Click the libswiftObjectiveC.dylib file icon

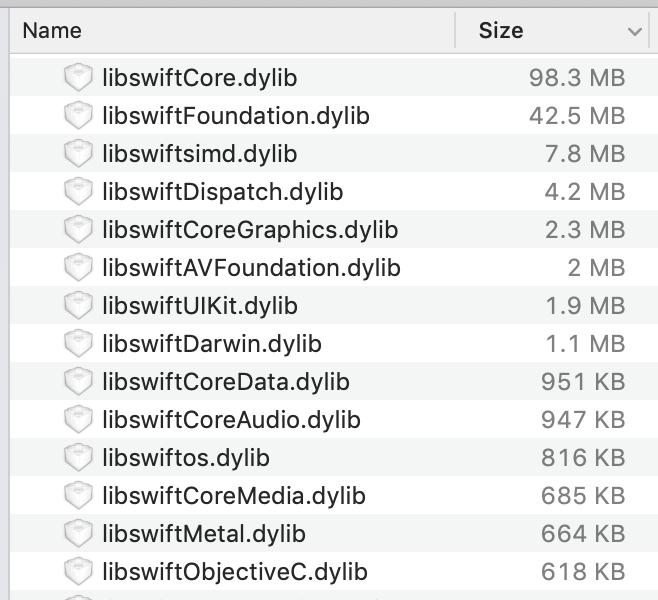point(78,571)
